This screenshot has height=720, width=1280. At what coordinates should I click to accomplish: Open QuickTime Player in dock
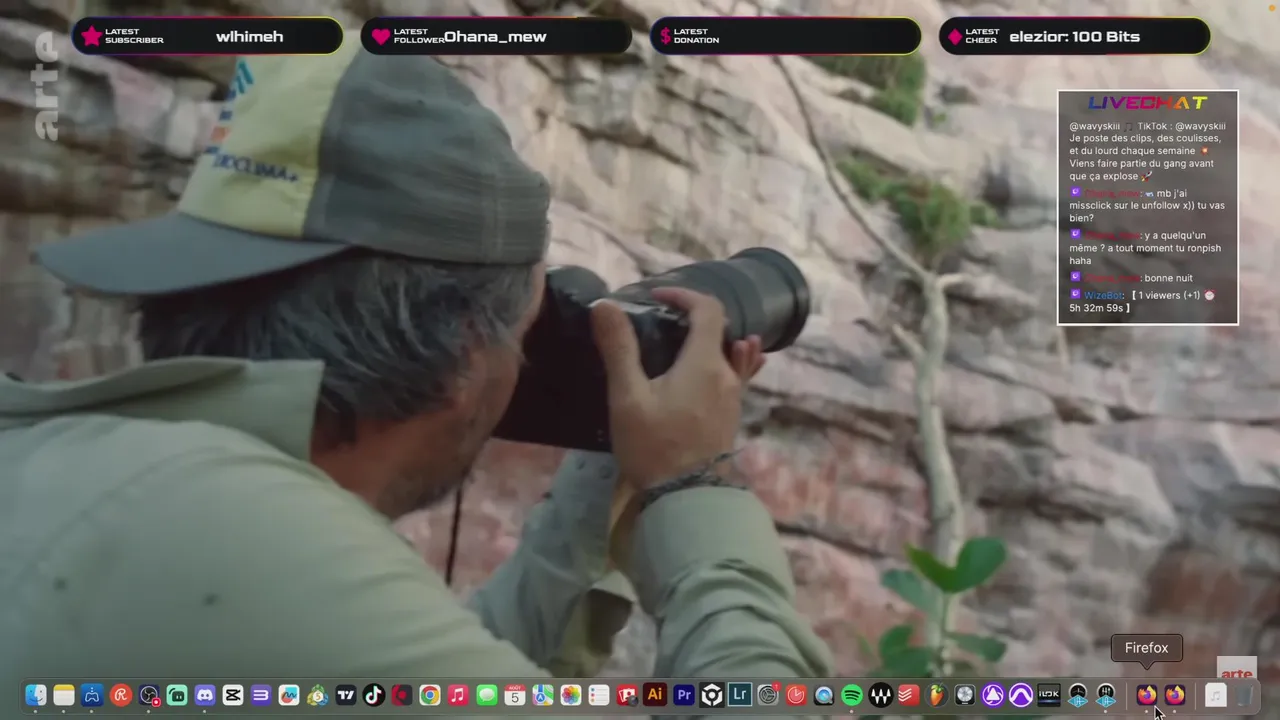[x=824, y=695]
